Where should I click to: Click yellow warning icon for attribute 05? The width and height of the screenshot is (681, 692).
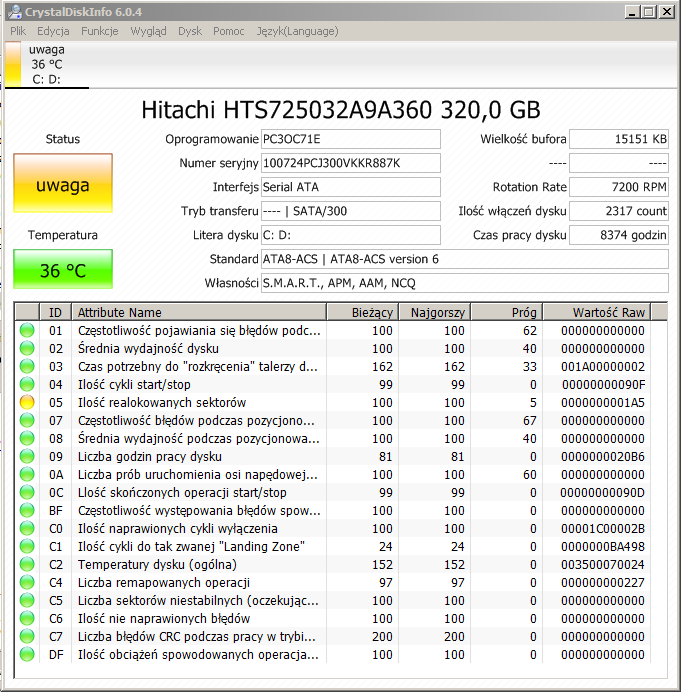pos(27,402)
